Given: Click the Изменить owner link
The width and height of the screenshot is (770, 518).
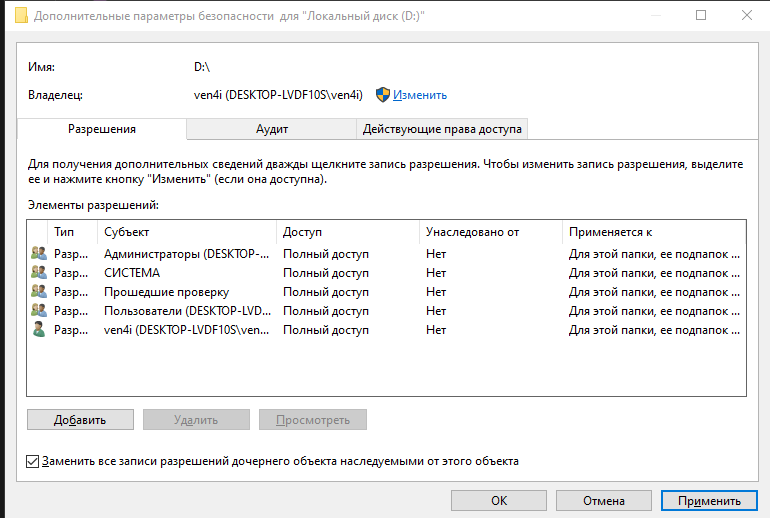Looking at the screenshot, I should 420,95.
